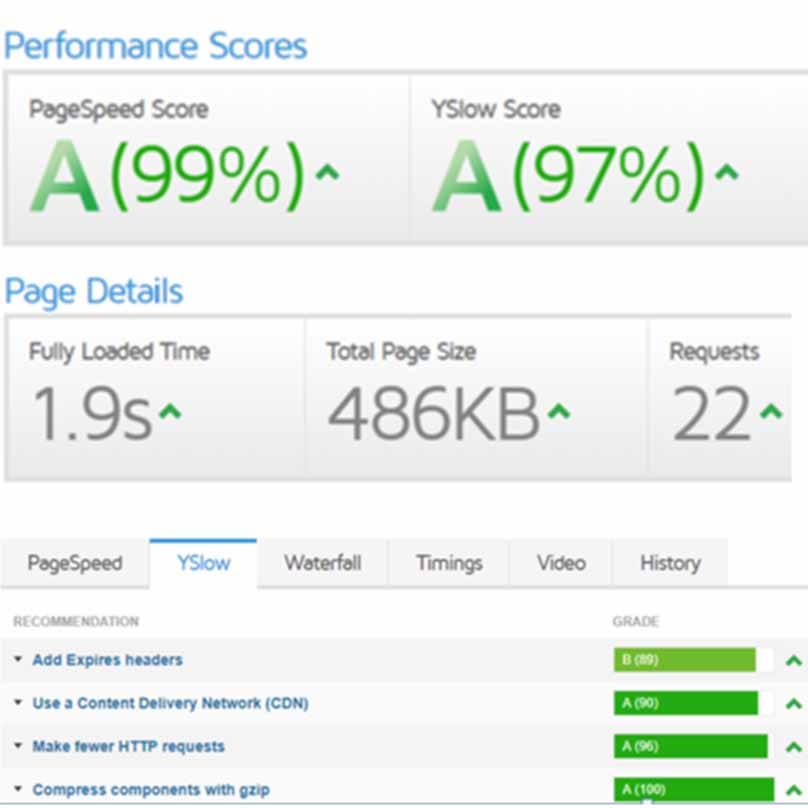Click the Make fewer HTTP requests link
The image size is (808, 808).
click(x=129, y=746)
